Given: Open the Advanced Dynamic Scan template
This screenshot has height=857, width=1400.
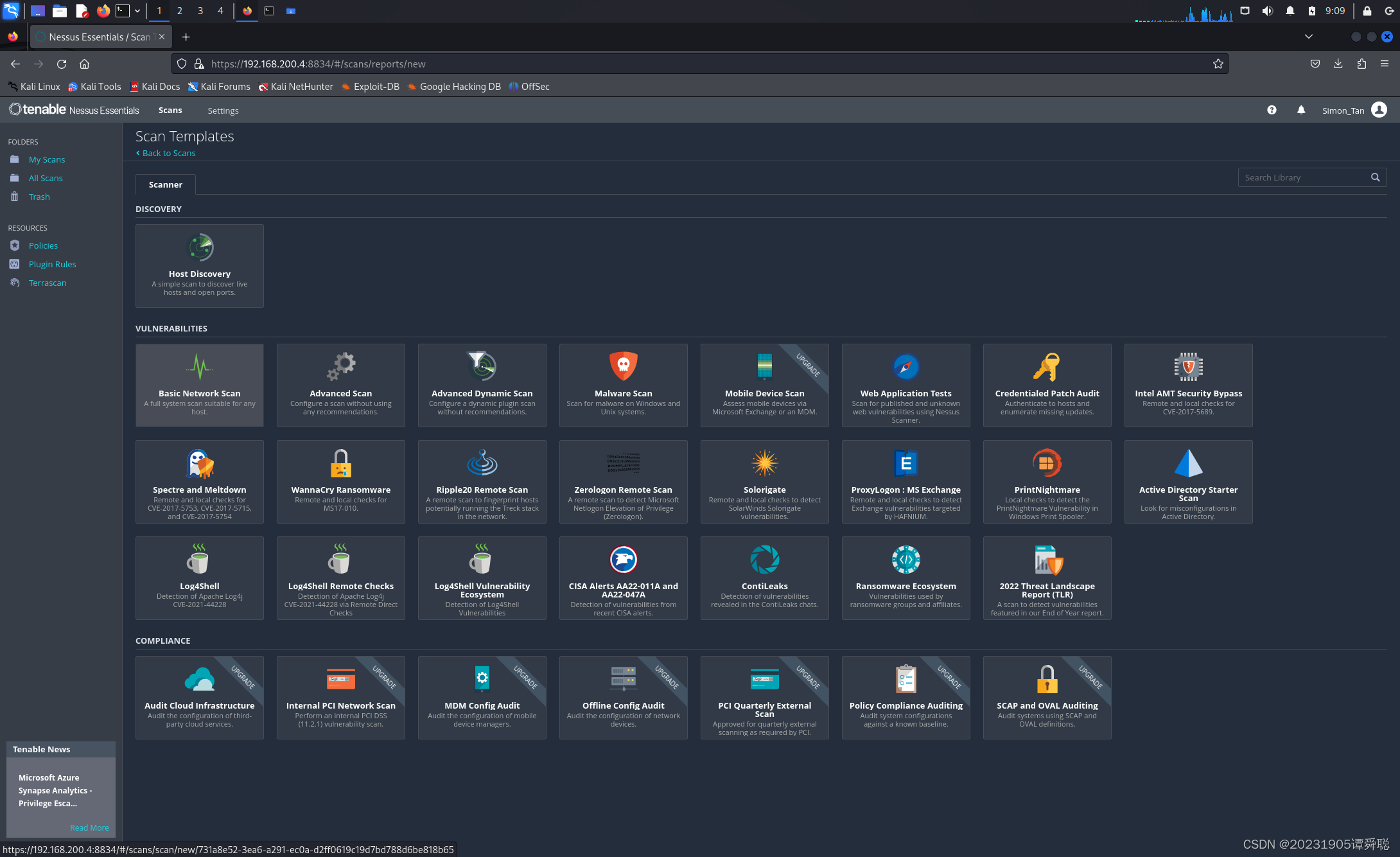Looking at the screenshot, I should tap(482, 385).
